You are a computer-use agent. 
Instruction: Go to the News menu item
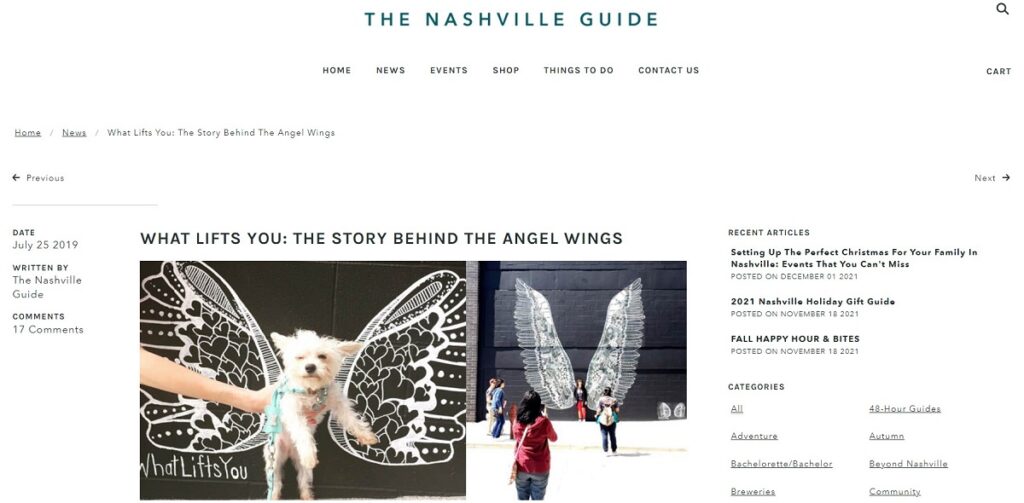391,71
